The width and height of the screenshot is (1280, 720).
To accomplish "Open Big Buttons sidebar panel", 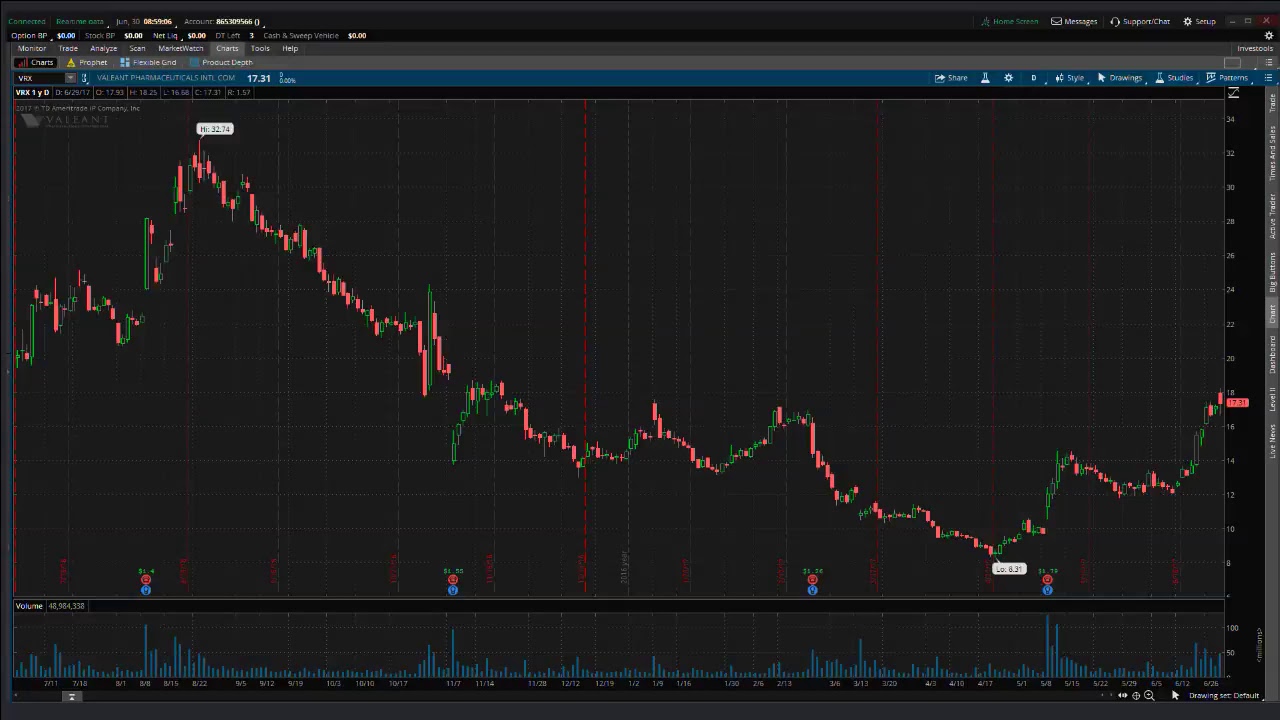I will [x=1272, y=272].
